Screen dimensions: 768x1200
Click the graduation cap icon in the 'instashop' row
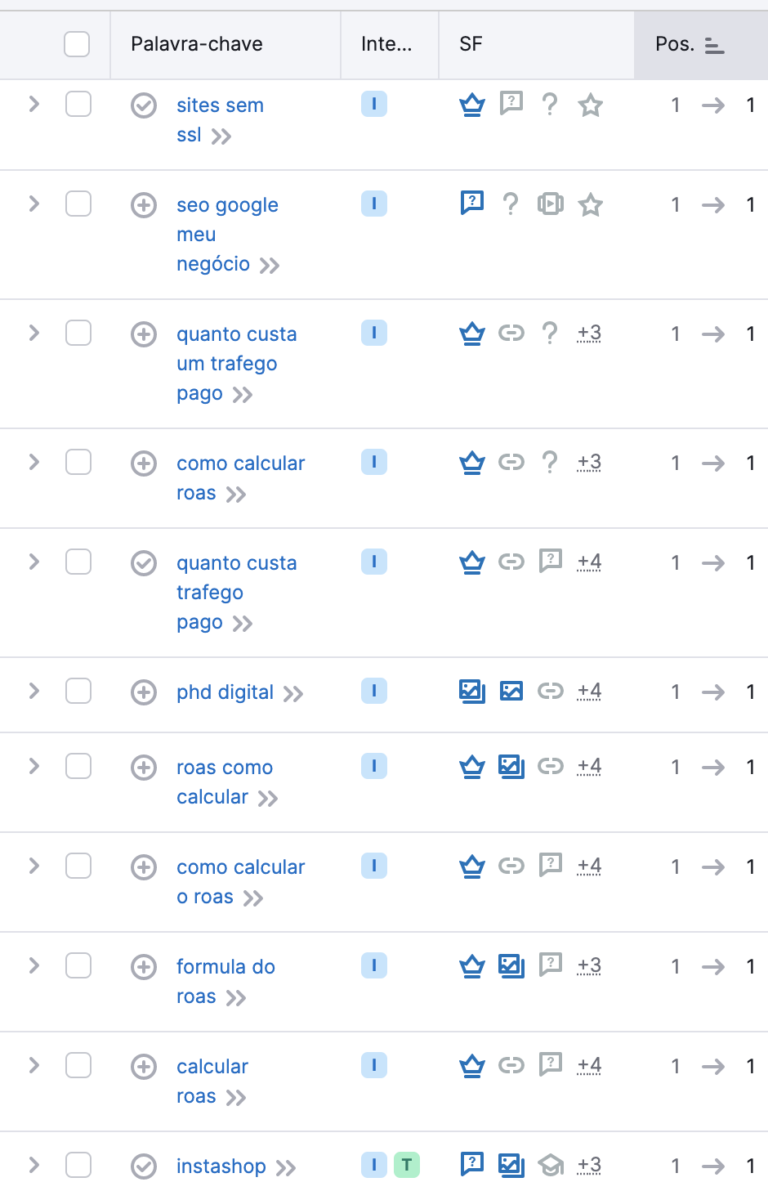550,1165
